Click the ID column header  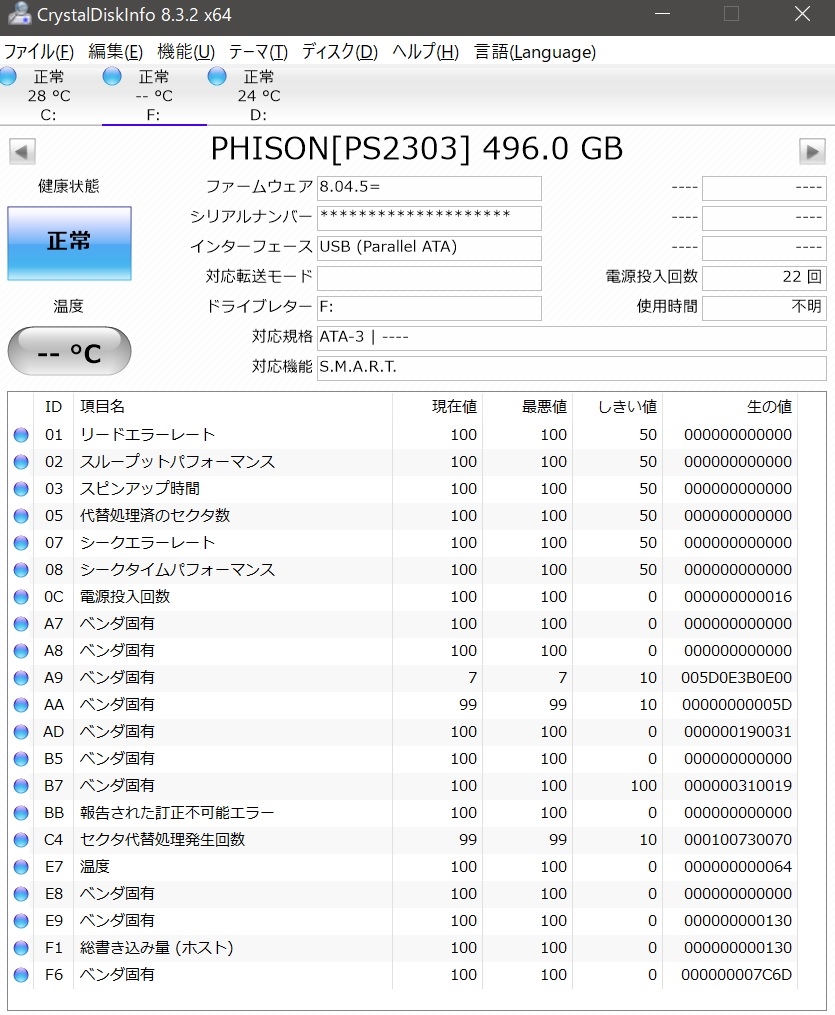pos(53,407)
